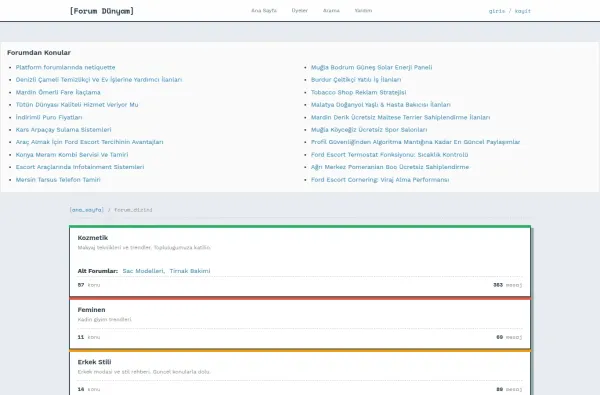This screenshot has height=395, width=600.
Task: Click the kayıt register link
Action: (523, 11)
